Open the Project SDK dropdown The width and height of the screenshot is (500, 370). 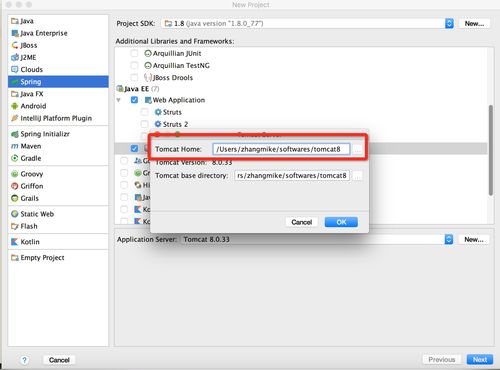449,23
